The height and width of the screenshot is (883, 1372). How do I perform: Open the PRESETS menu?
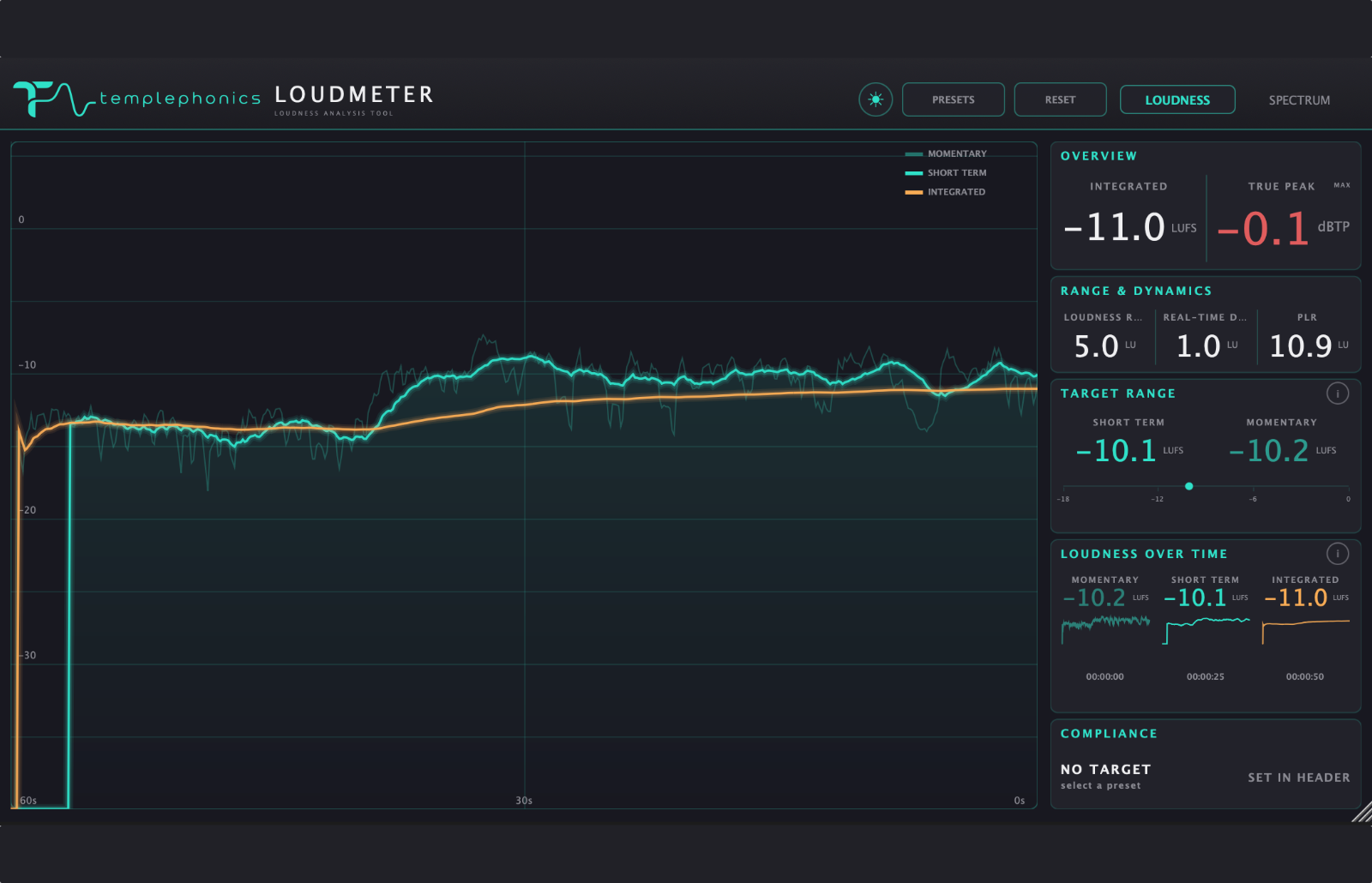click(x=954, y=99)
